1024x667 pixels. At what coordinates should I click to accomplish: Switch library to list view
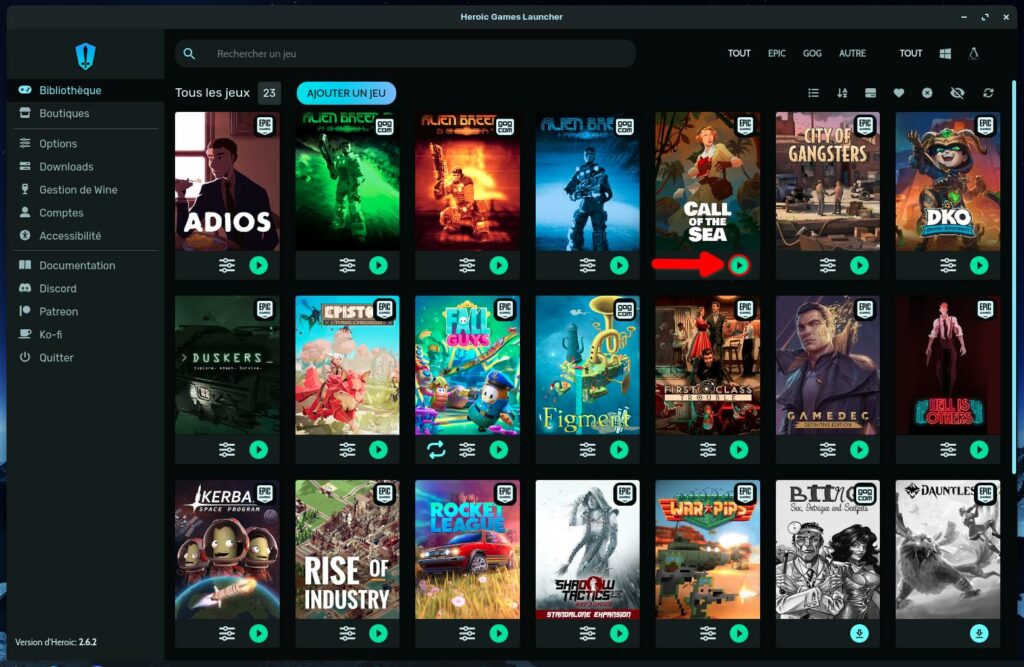[x=813, y=93]
